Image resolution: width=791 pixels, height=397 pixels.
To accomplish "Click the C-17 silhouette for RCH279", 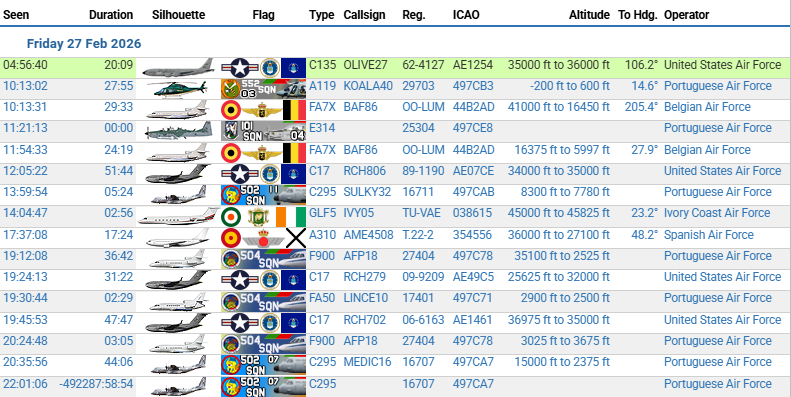I will [x=178, y=280].
